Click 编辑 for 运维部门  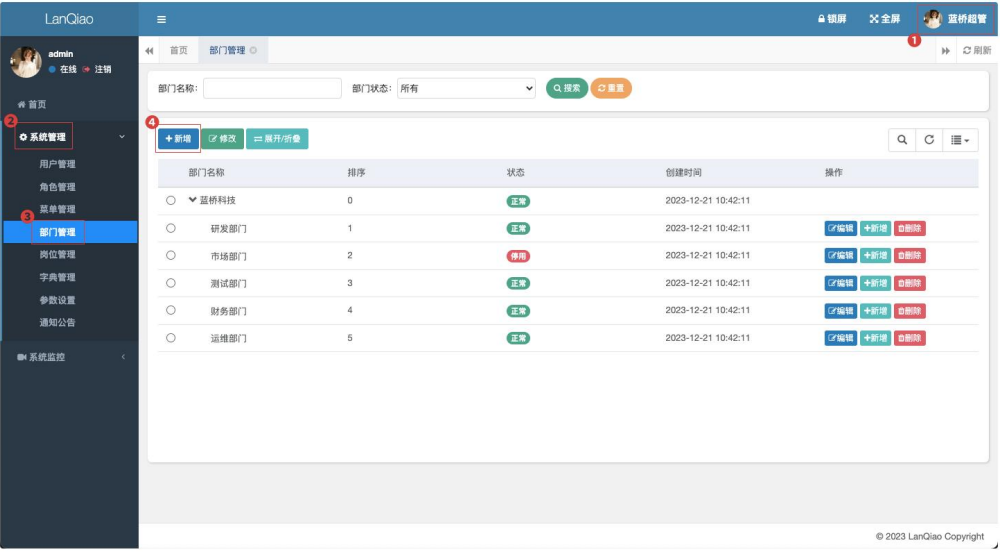tap(841, 338)
